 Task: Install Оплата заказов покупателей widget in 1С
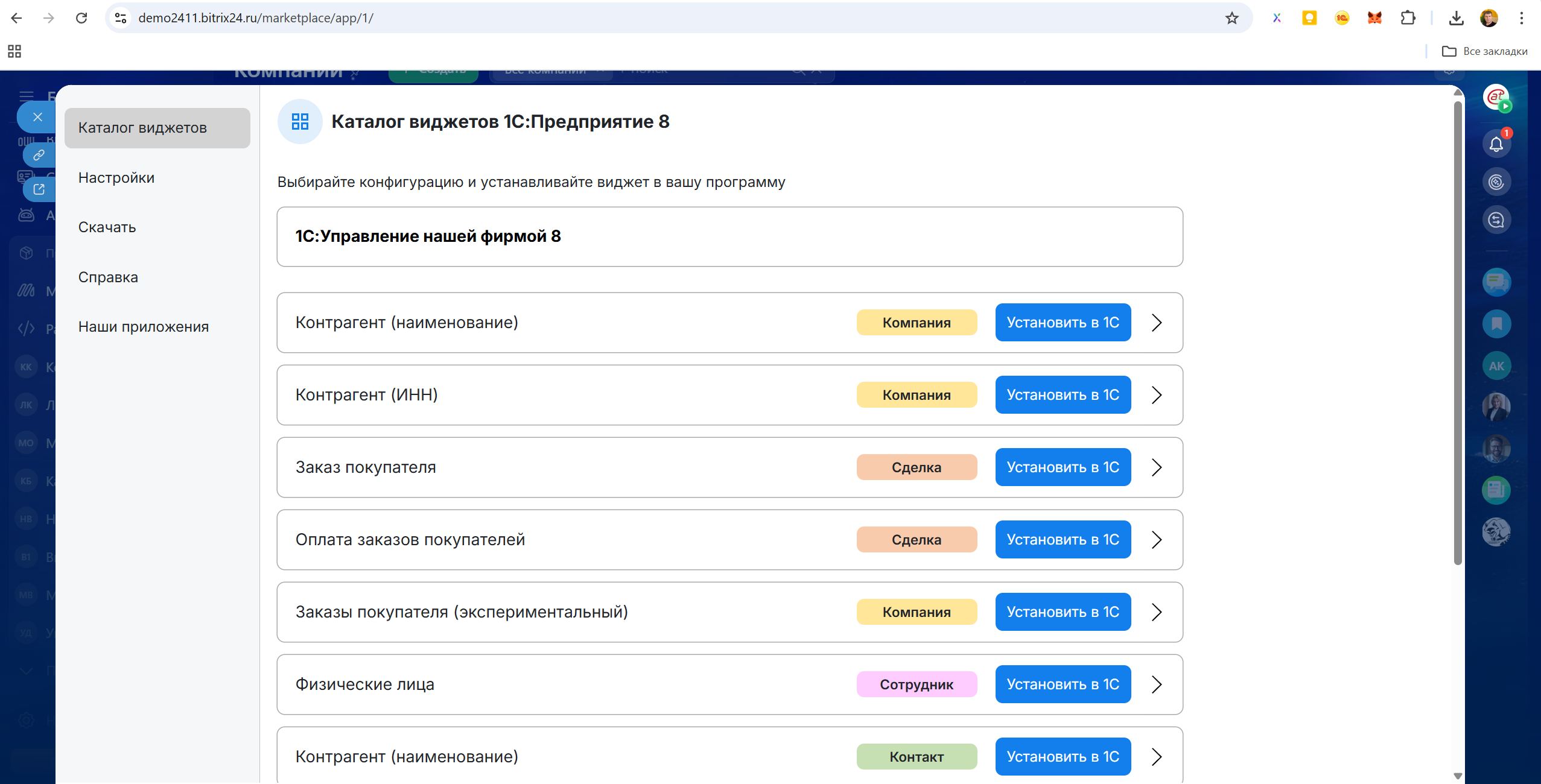point(1063,540)
